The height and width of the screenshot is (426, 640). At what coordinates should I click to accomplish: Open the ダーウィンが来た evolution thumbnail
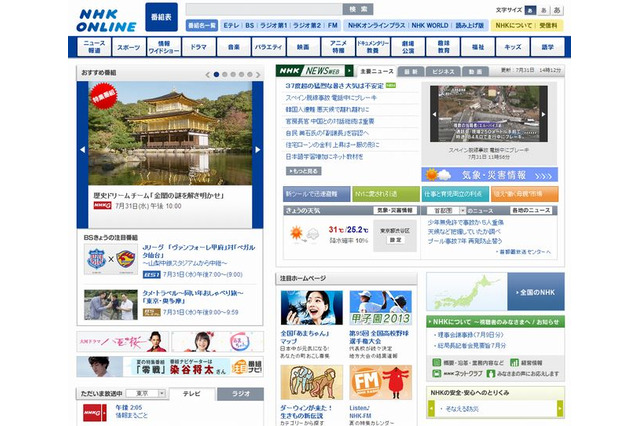[311, 382]
